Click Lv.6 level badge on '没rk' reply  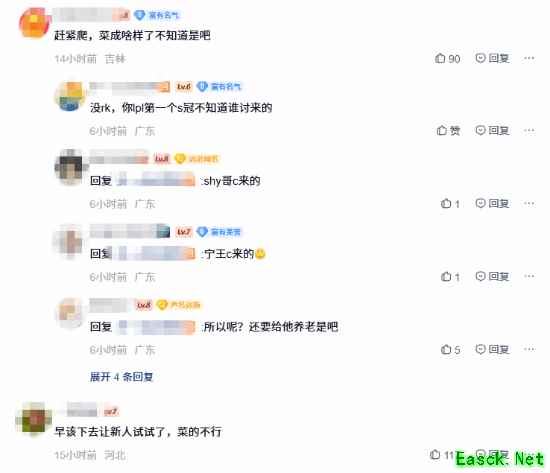[x=183, y=86]
